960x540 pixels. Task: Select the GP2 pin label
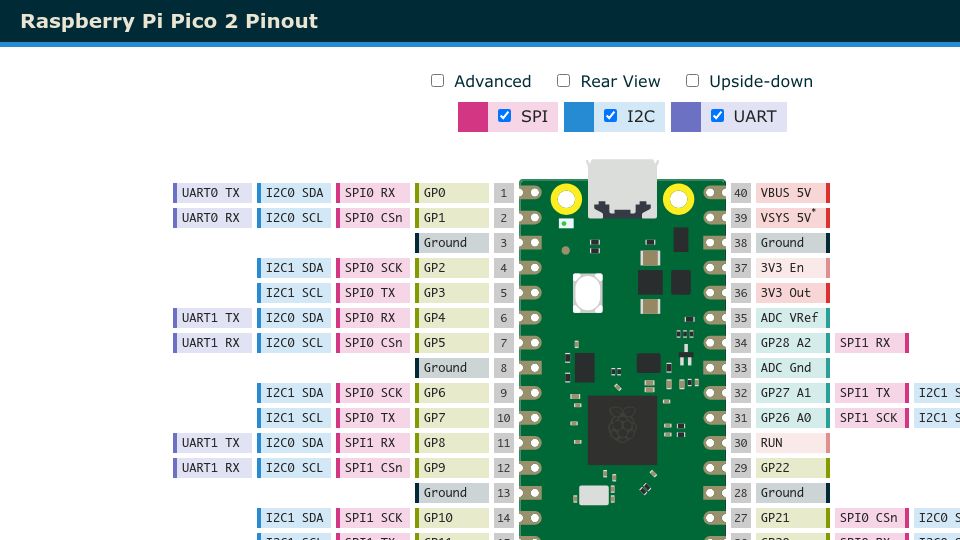click(x=452, y=268)
